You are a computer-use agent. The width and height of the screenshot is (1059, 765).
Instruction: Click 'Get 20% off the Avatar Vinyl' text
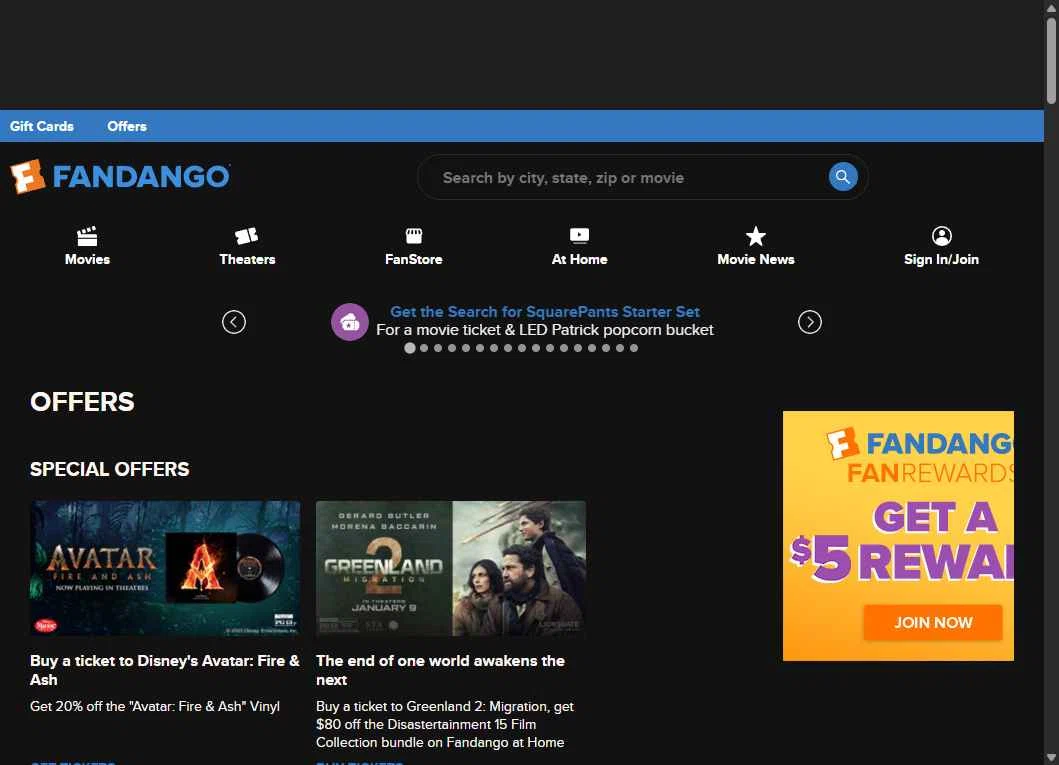(x=155, y=706)
